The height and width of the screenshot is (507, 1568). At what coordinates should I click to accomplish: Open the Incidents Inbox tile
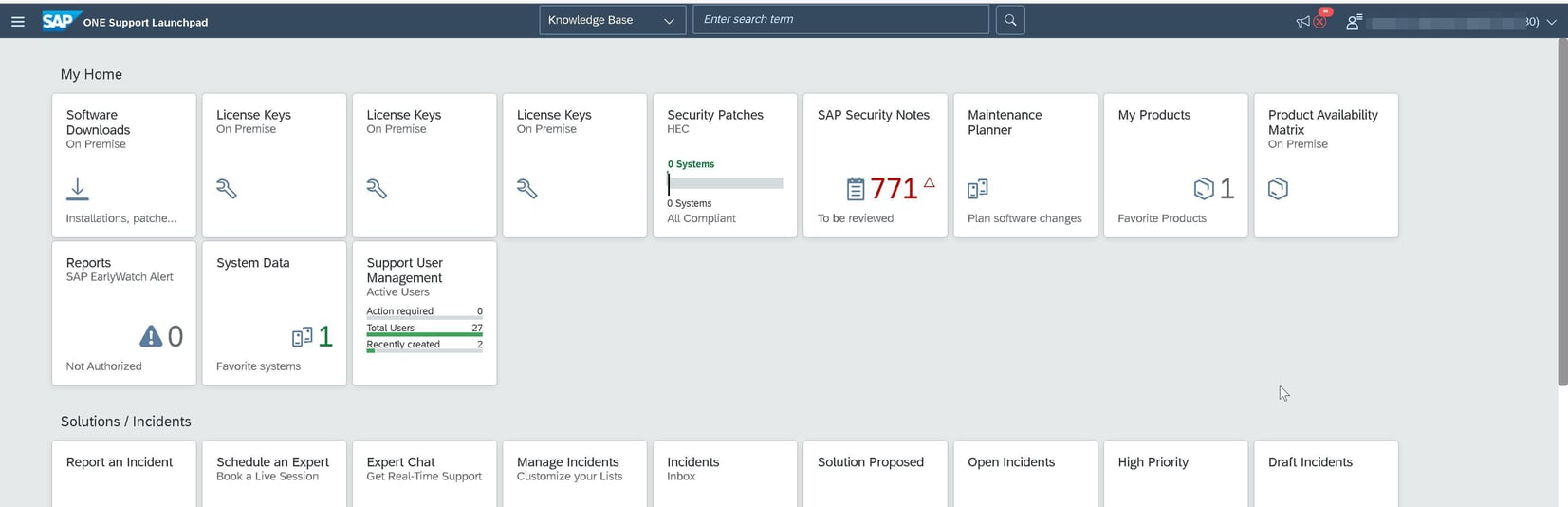tap(725, 474)
